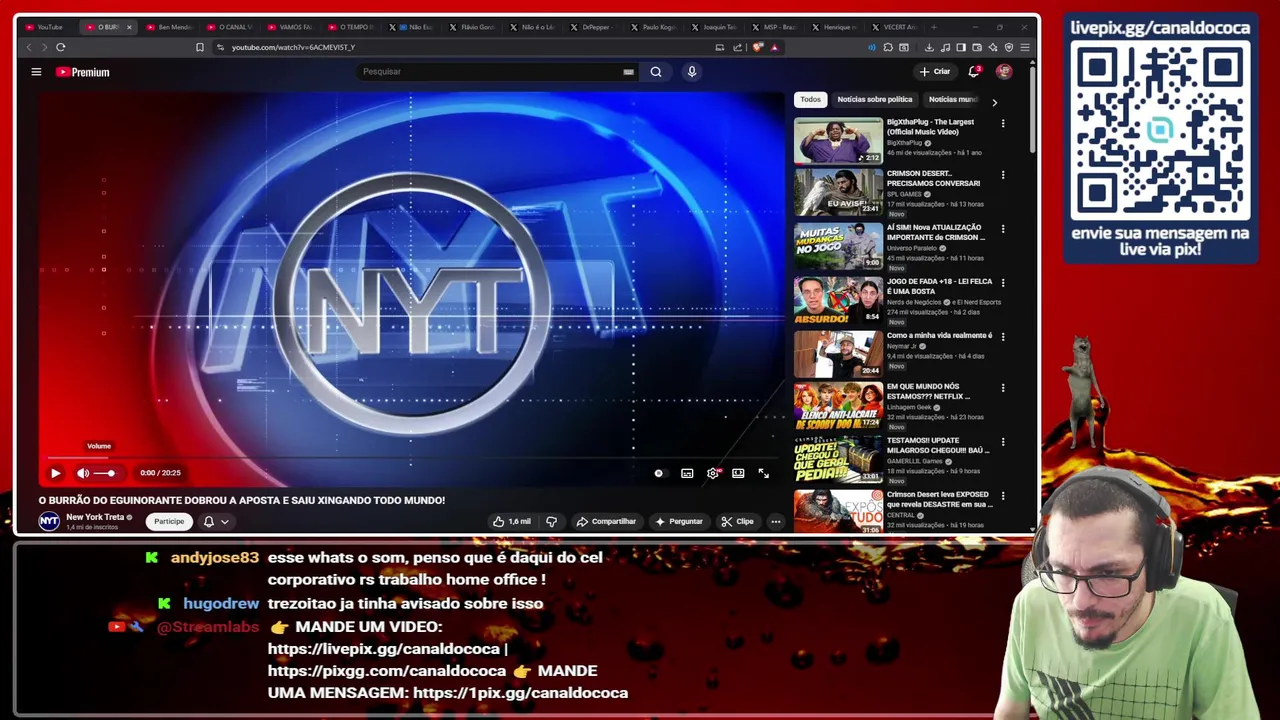The width and height of the screenshot is (1280, 720).
Task: Open BigXthaPlug - The Largest video thumbnail
Action: point(839,140)
